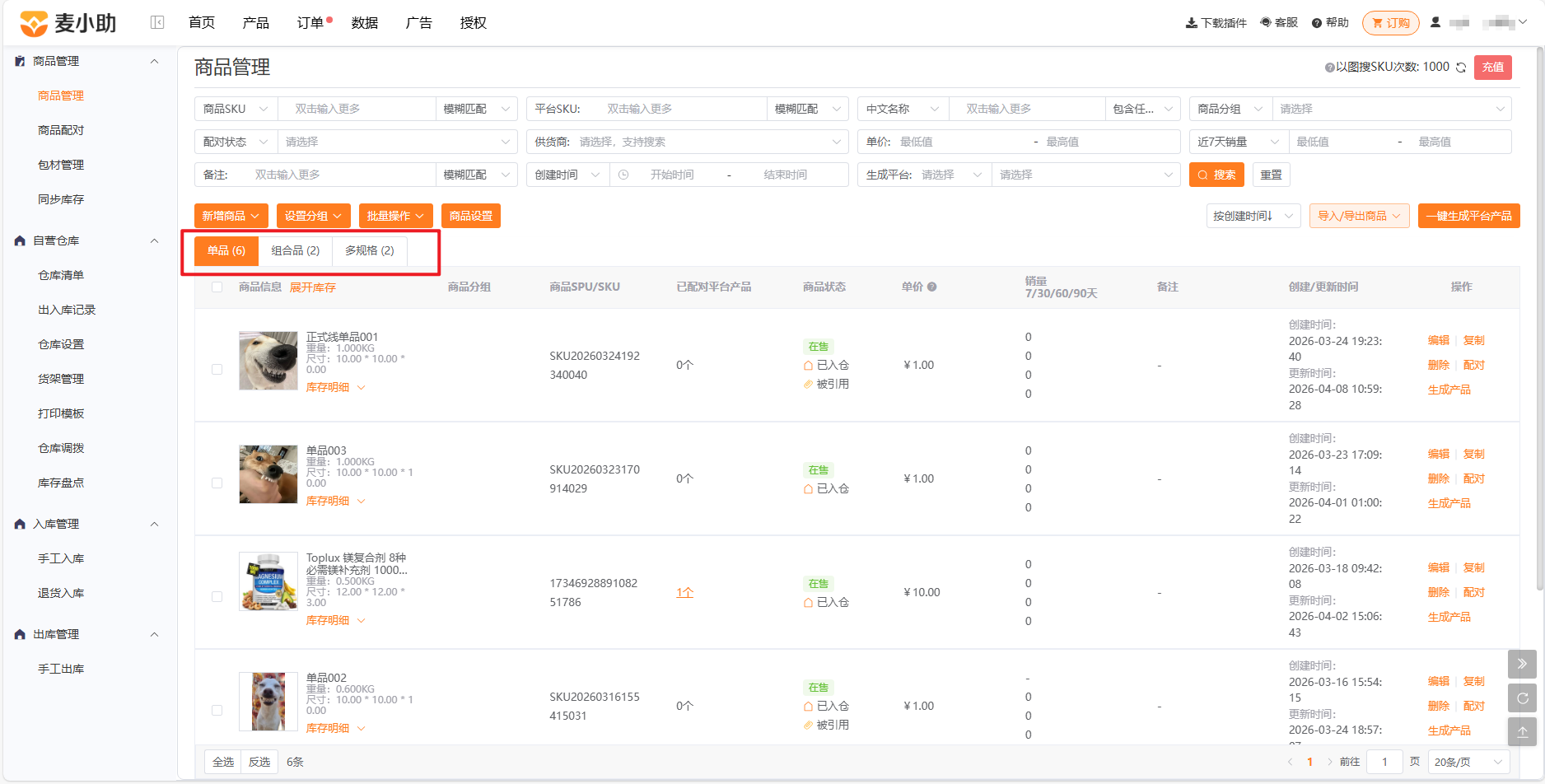Screen dimensions: 1545x784
Task: Check the box for 单品003
Action: pyautogui.click(x=217, y=483)
